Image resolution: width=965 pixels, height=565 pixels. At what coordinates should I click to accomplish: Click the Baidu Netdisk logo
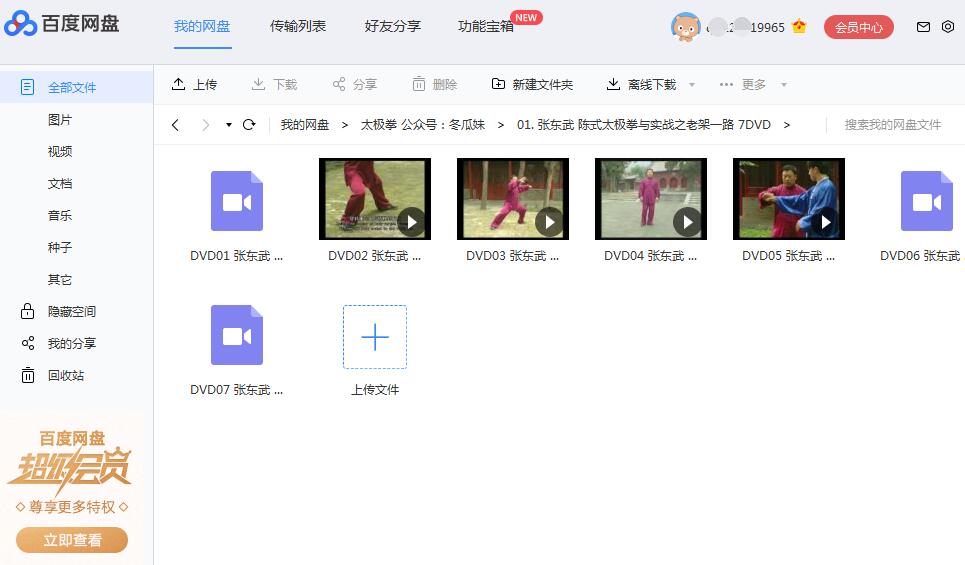61,24
